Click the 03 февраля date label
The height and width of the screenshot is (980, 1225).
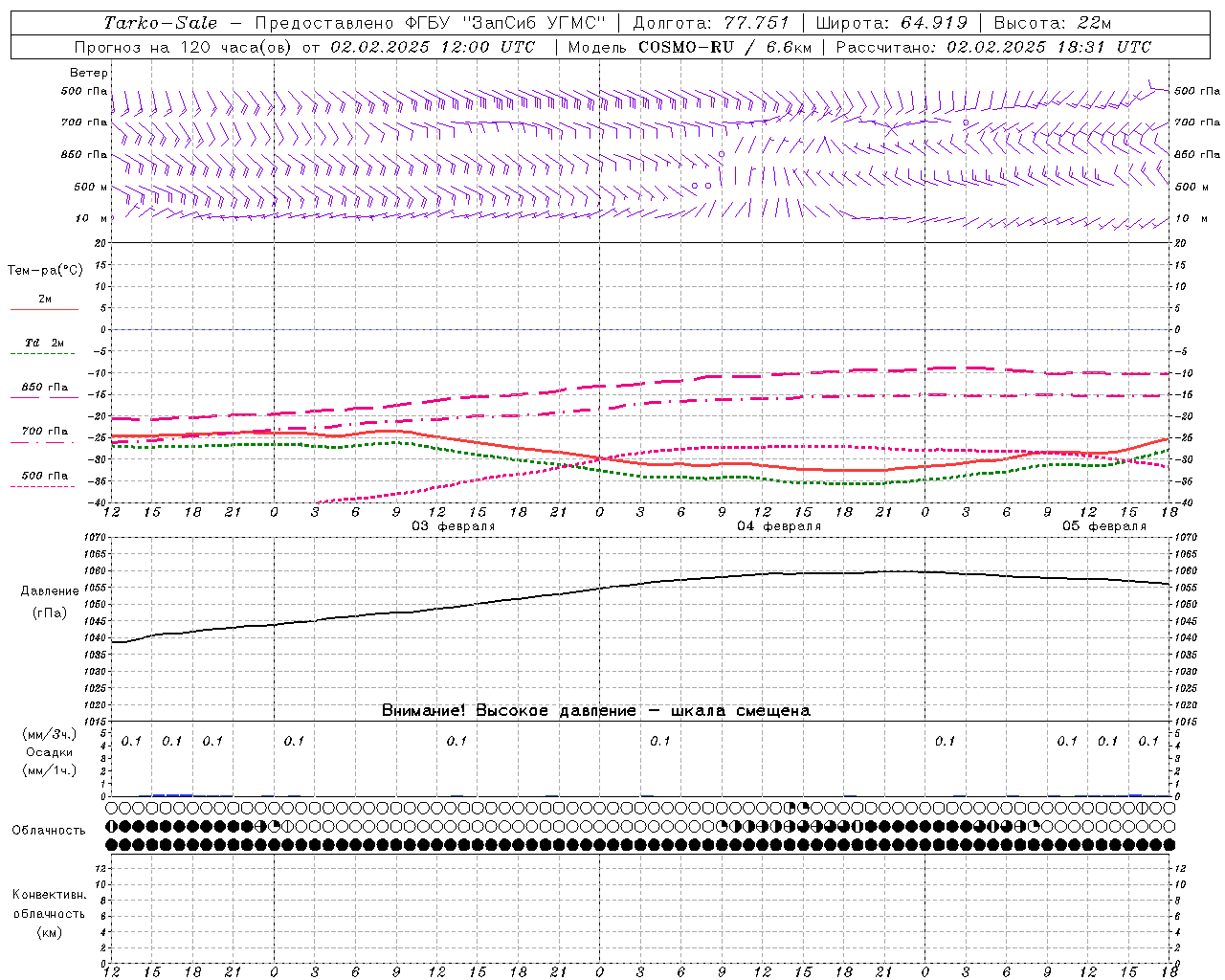(454, 526)
